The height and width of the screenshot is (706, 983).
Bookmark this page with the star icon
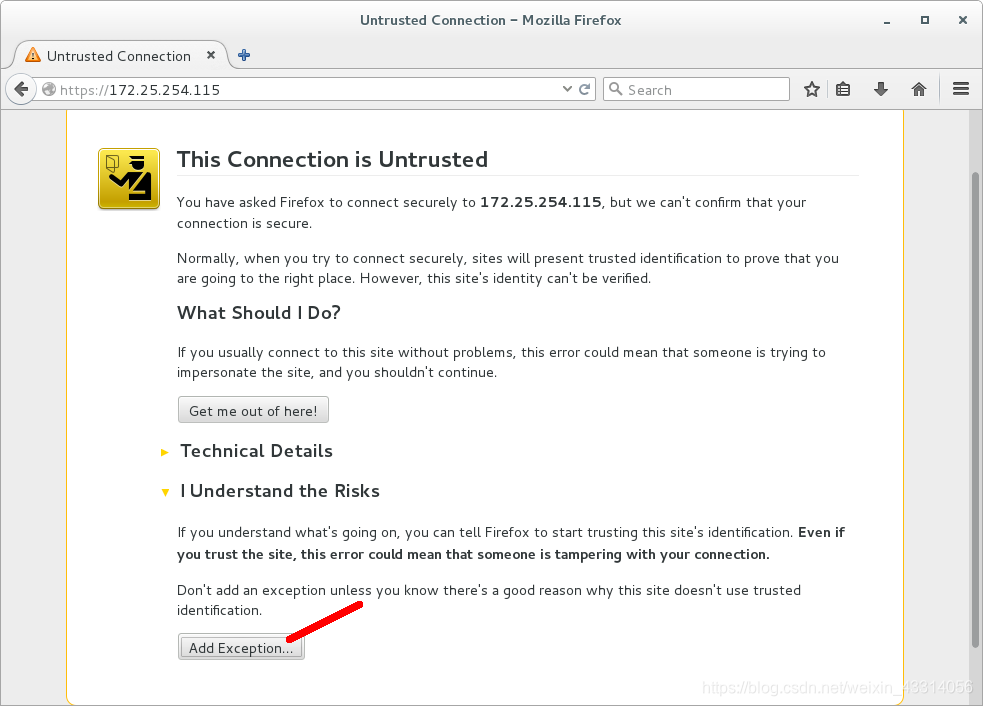[811, 89]
